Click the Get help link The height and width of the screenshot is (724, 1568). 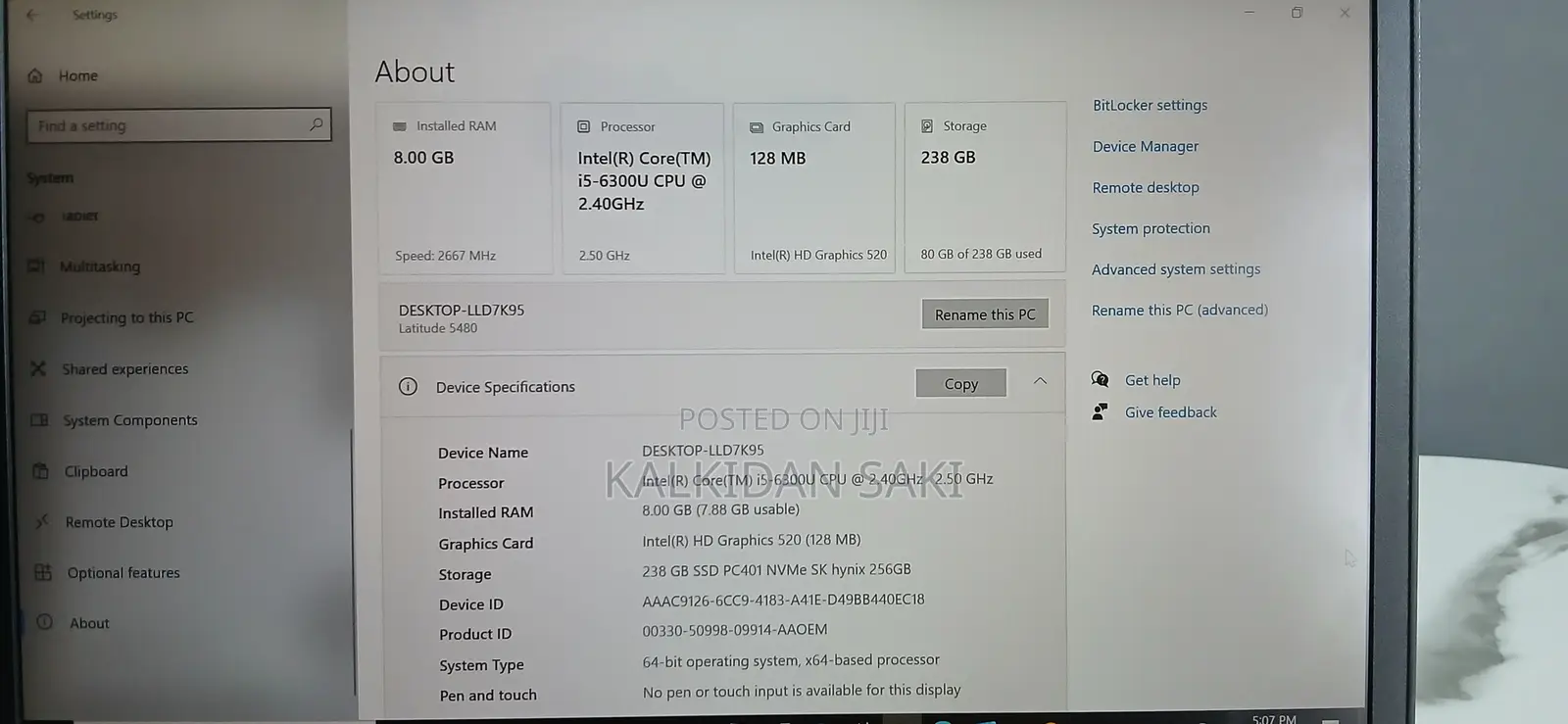1152,380
